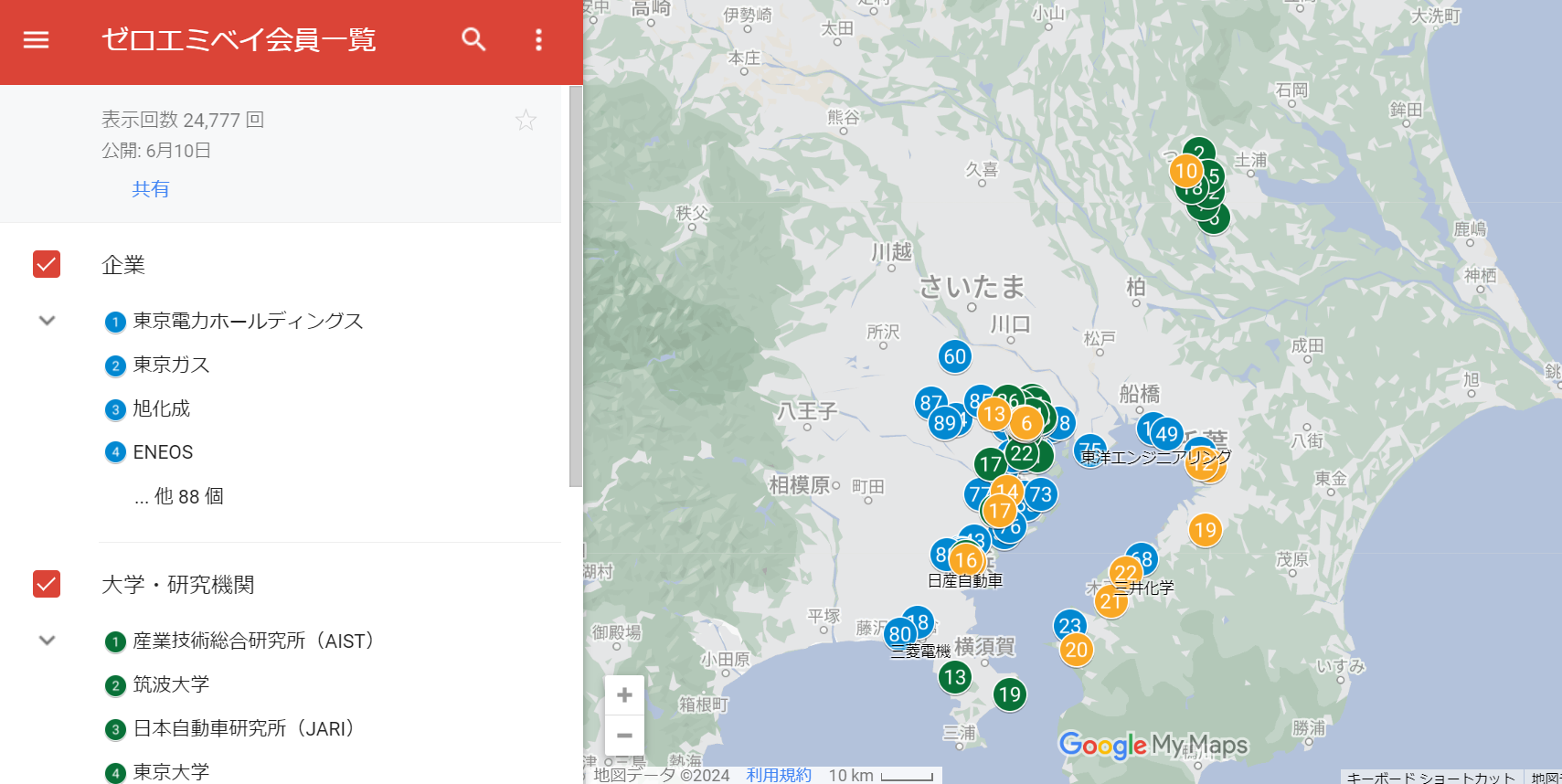Screen dimensions: 1562x784
Task: Click orange marker 20 on Boso coast
Action: pos(1077,650)
